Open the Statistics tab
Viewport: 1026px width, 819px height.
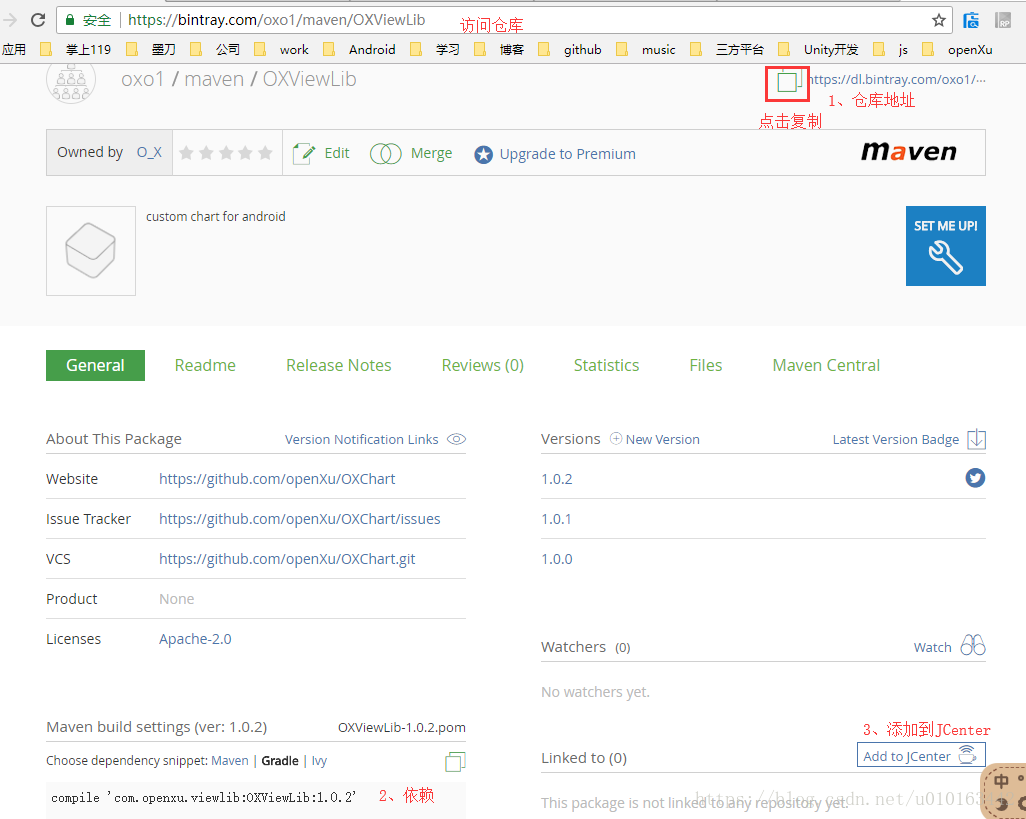pos(606,365)
